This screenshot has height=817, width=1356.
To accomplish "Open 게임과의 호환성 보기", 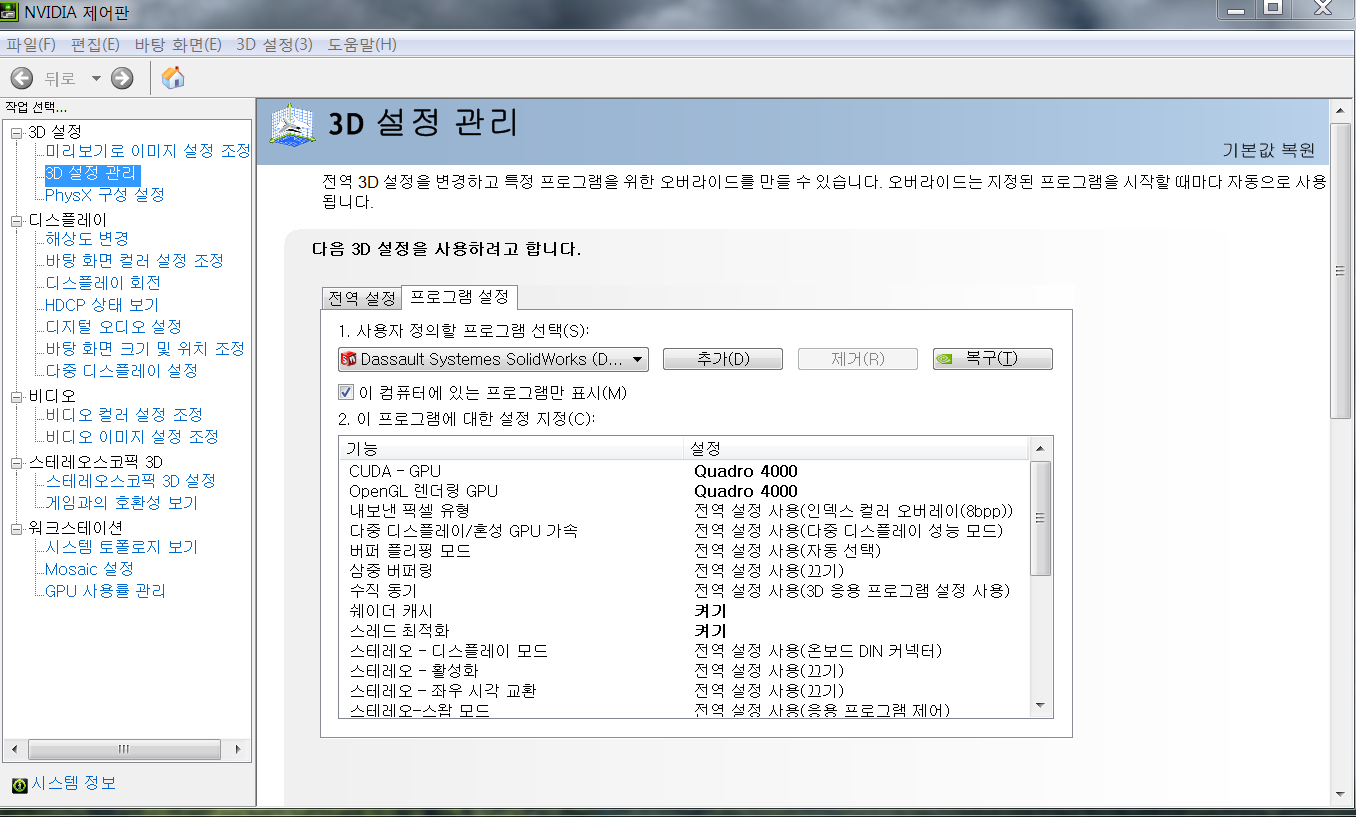I will pyautogui.click(x=121, y=503).
